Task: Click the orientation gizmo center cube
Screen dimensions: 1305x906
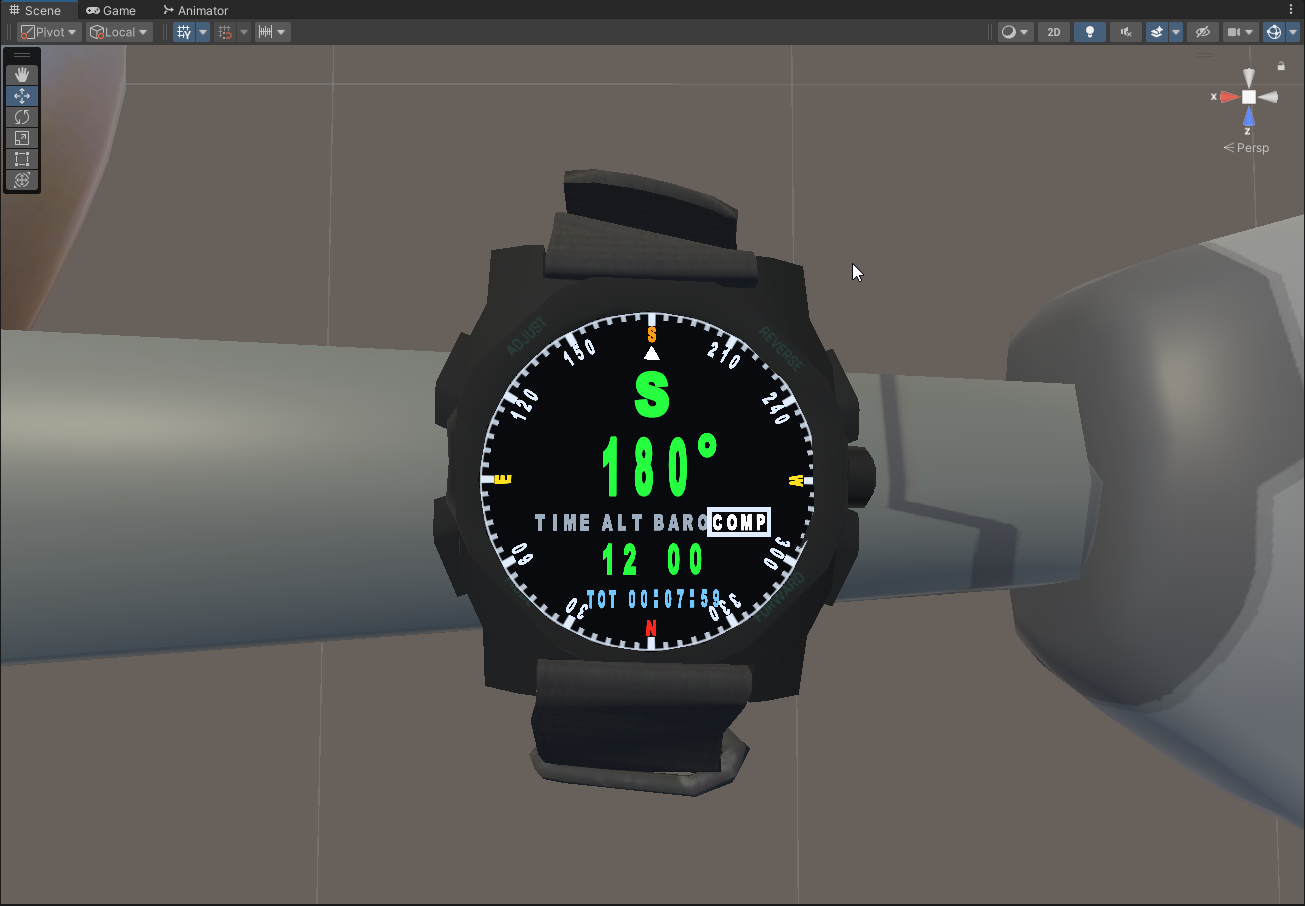Action: (x=1249, y=97)
